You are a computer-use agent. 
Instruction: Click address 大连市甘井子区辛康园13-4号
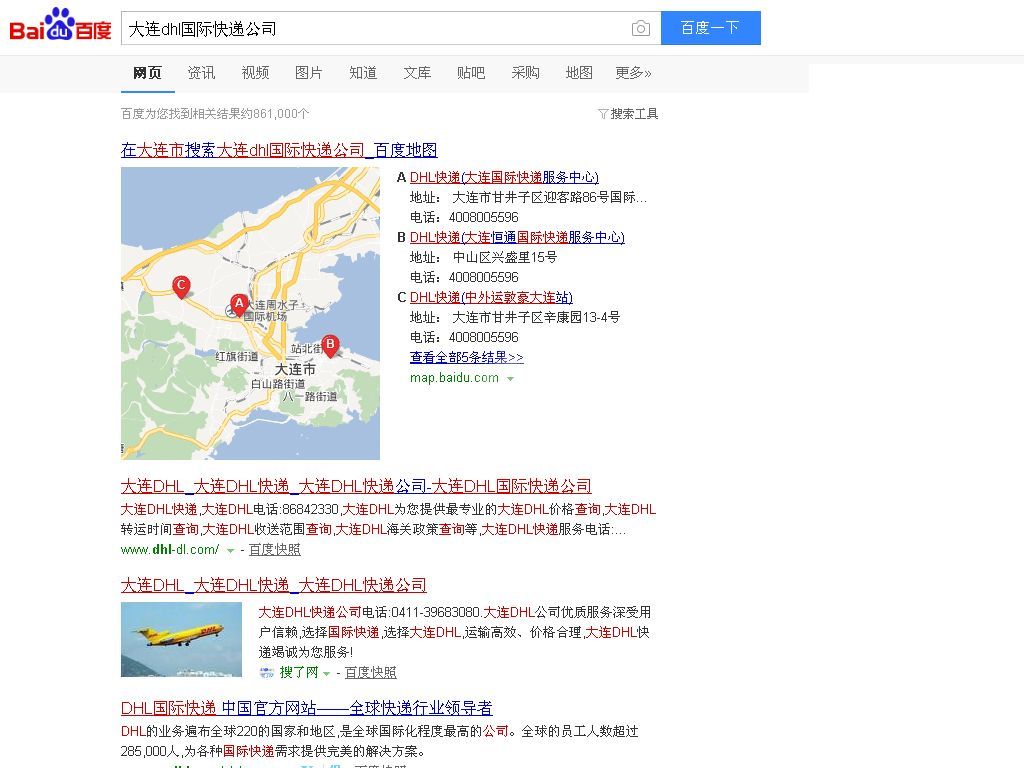tap(536, 317)
